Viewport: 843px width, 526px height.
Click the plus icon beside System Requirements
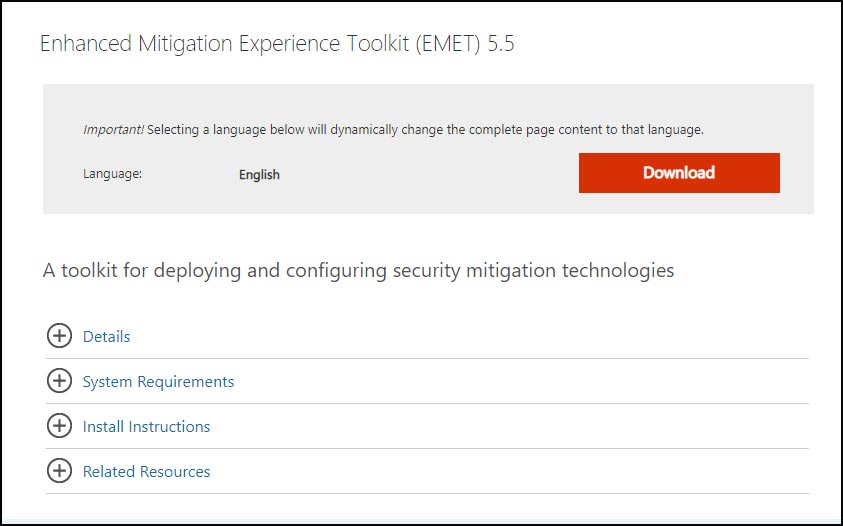coord(59,381)
